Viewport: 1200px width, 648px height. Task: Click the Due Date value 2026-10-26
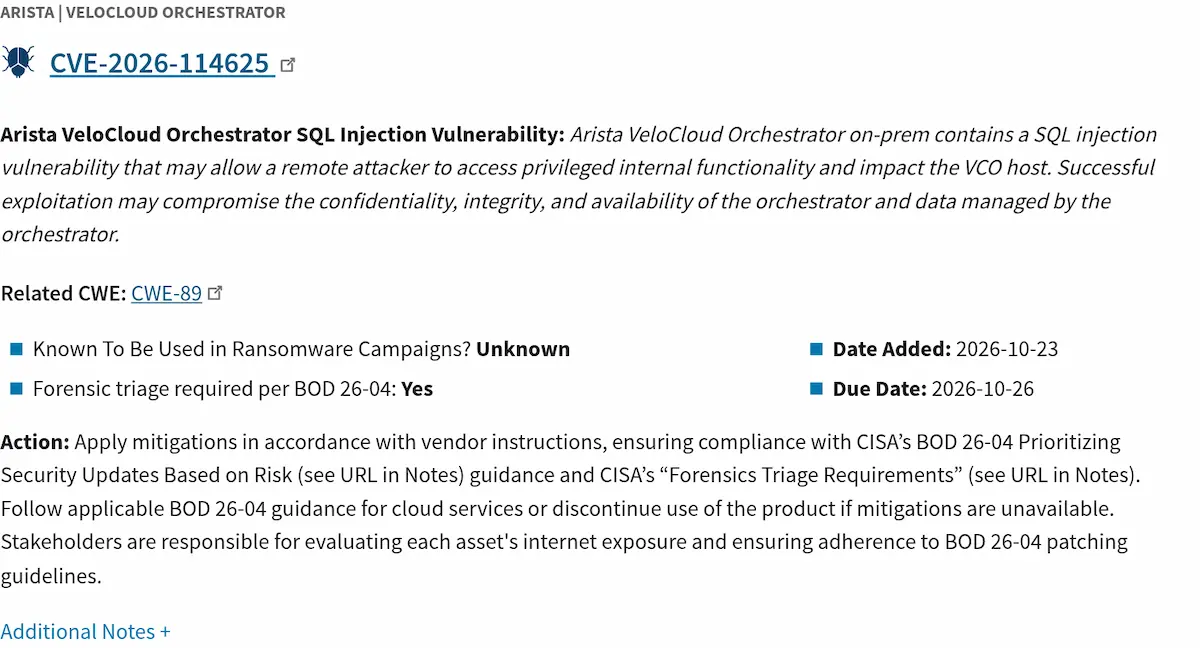[x=983, y=389]
